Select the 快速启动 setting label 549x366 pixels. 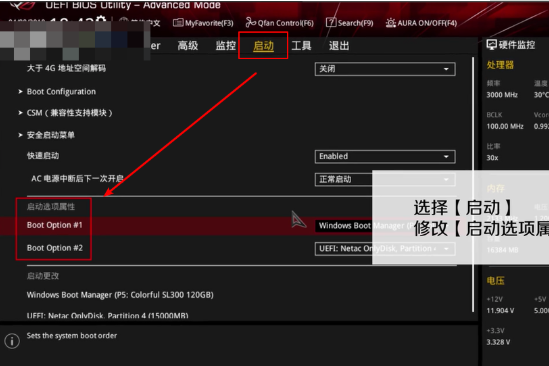[x=43, y=156]
